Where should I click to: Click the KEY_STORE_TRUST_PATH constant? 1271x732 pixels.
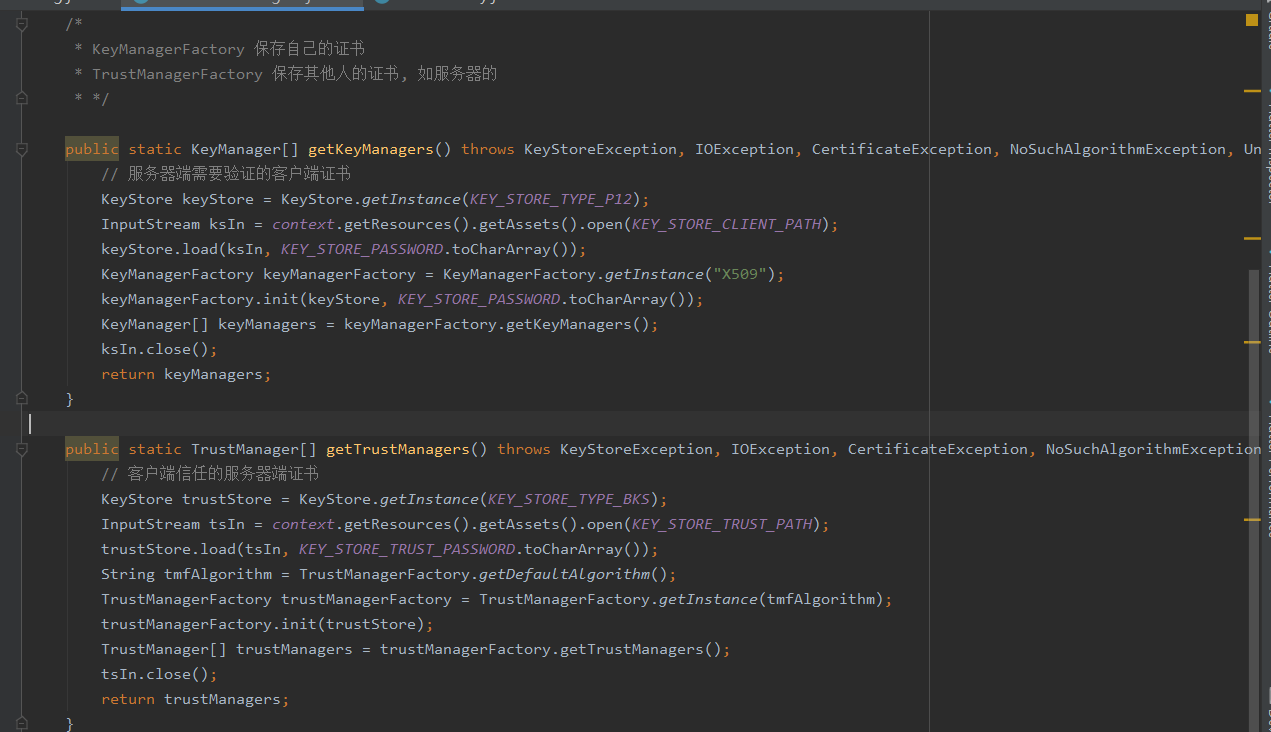click(x=722, y=524)
